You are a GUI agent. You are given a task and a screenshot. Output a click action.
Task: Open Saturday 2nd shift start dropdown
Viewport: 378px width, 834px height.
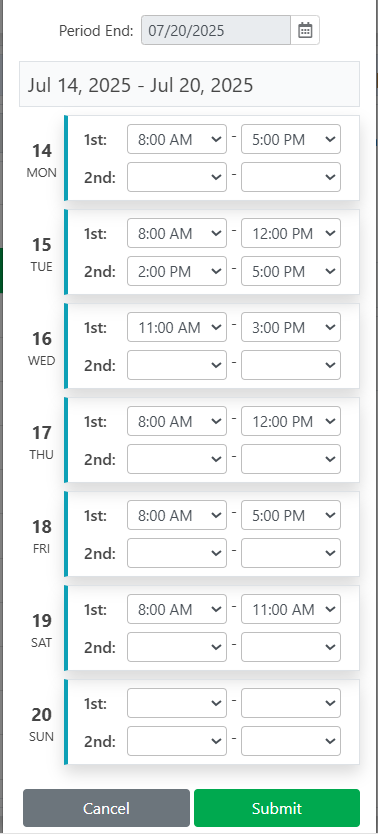177,647
